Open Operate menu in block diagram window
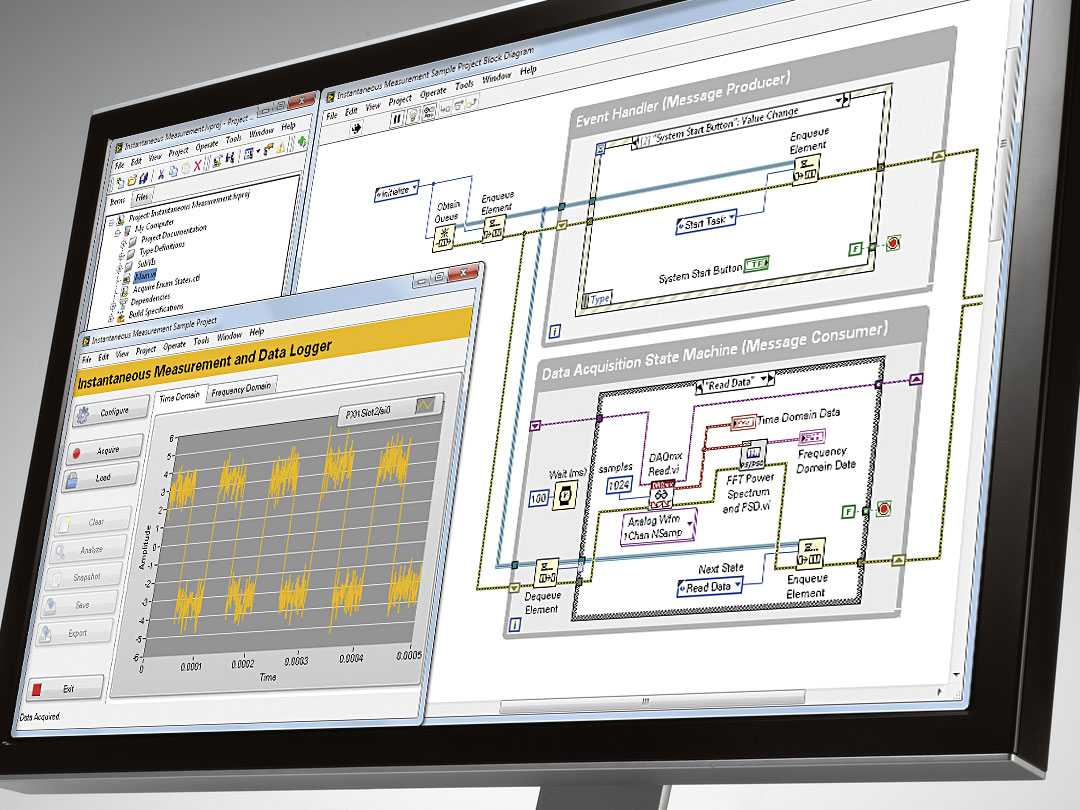This screenshot has width=1080, height=810. (433, 92)
